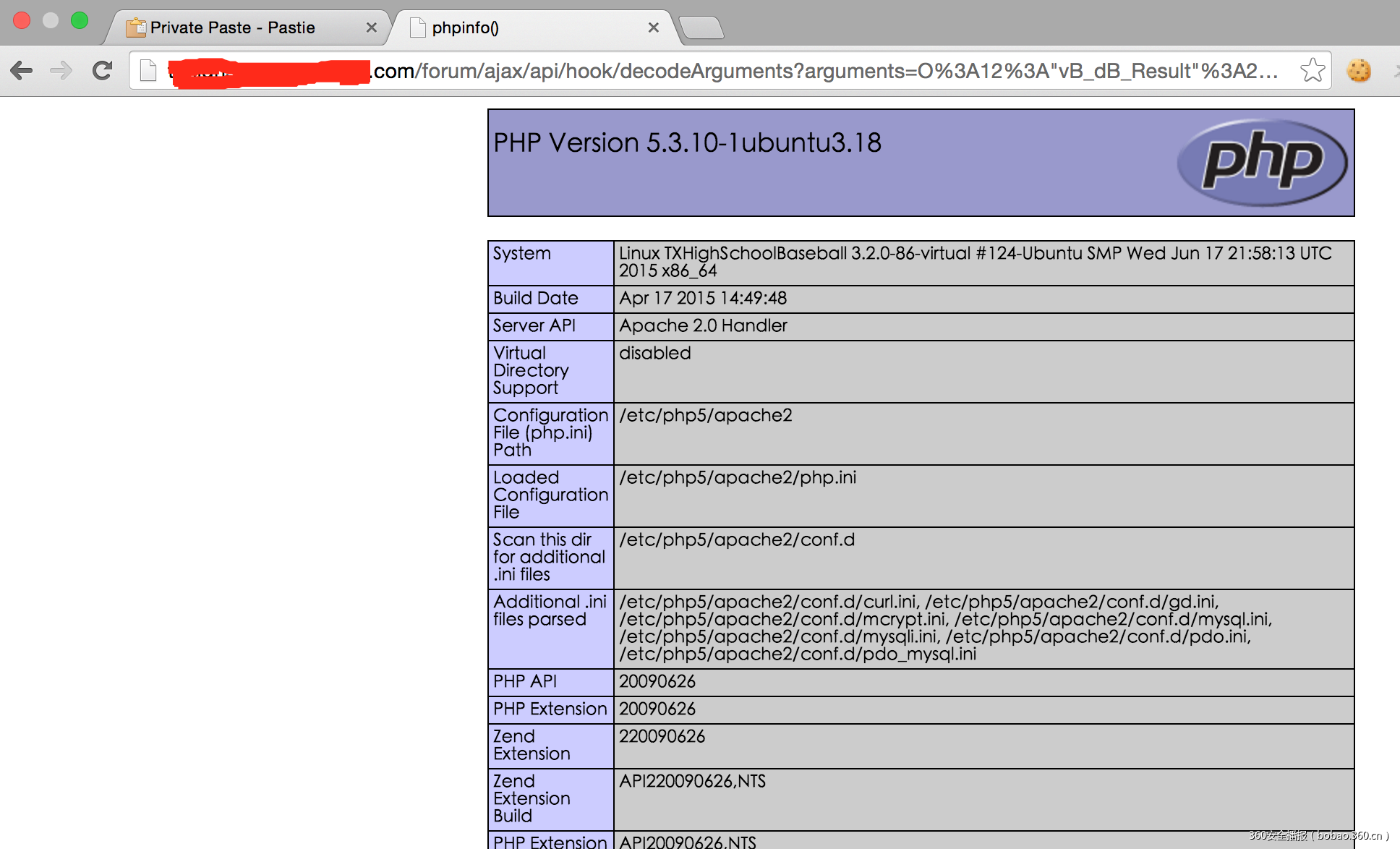
Task: Switch to Private Paste - Pastie tab
Action: (233, 27)
